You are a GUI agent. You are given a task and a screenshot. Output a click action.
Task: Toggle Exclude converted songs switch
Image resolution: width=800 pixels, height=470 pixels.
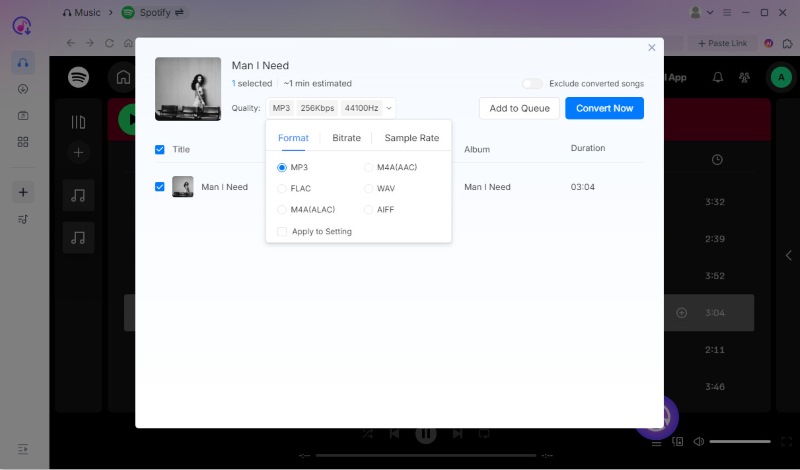532,84
